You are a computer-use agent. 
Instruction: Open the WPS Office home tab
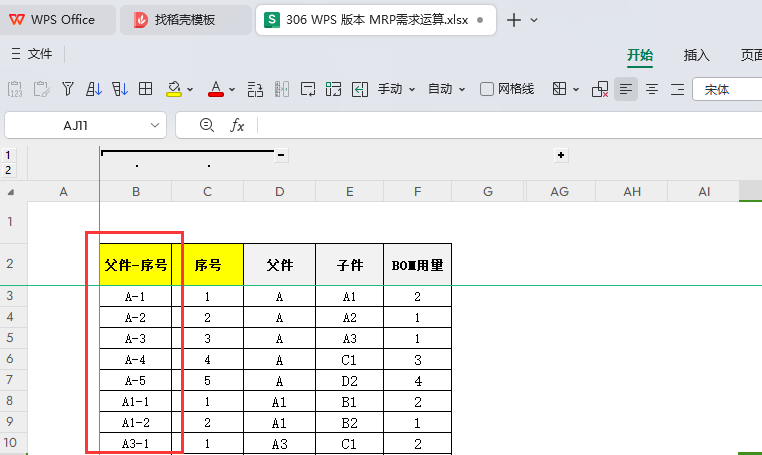(x=57, y=19)
